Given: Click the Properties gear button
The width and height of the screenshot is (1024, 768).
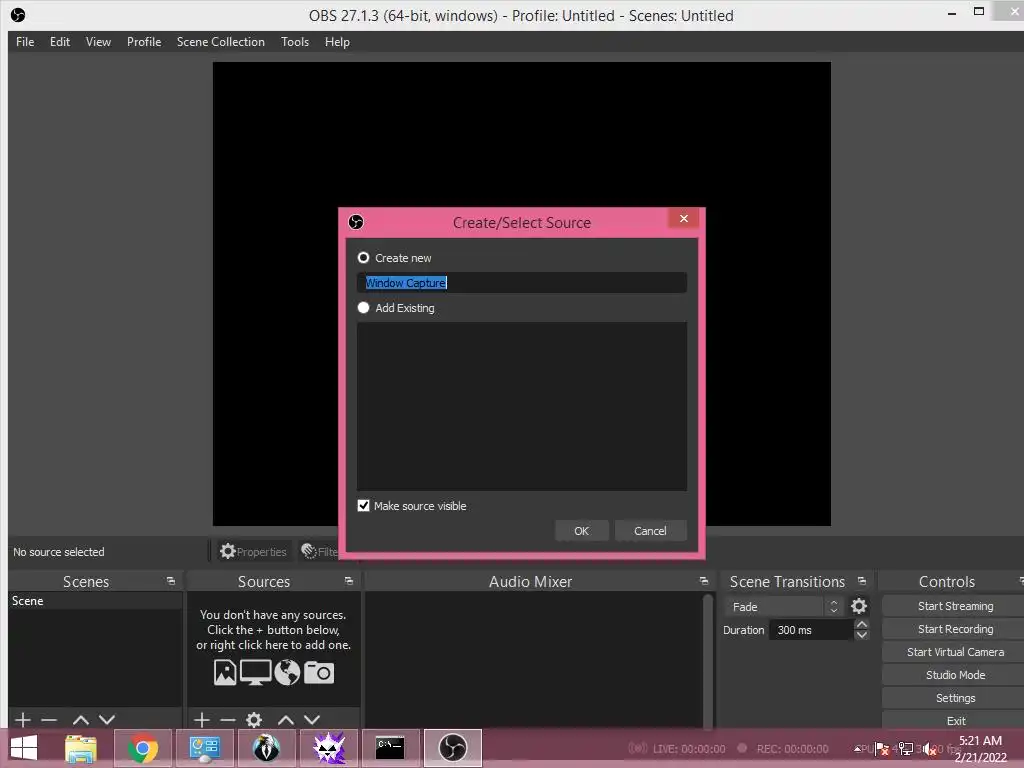Looking at the screenshot, I should [253, 551].
